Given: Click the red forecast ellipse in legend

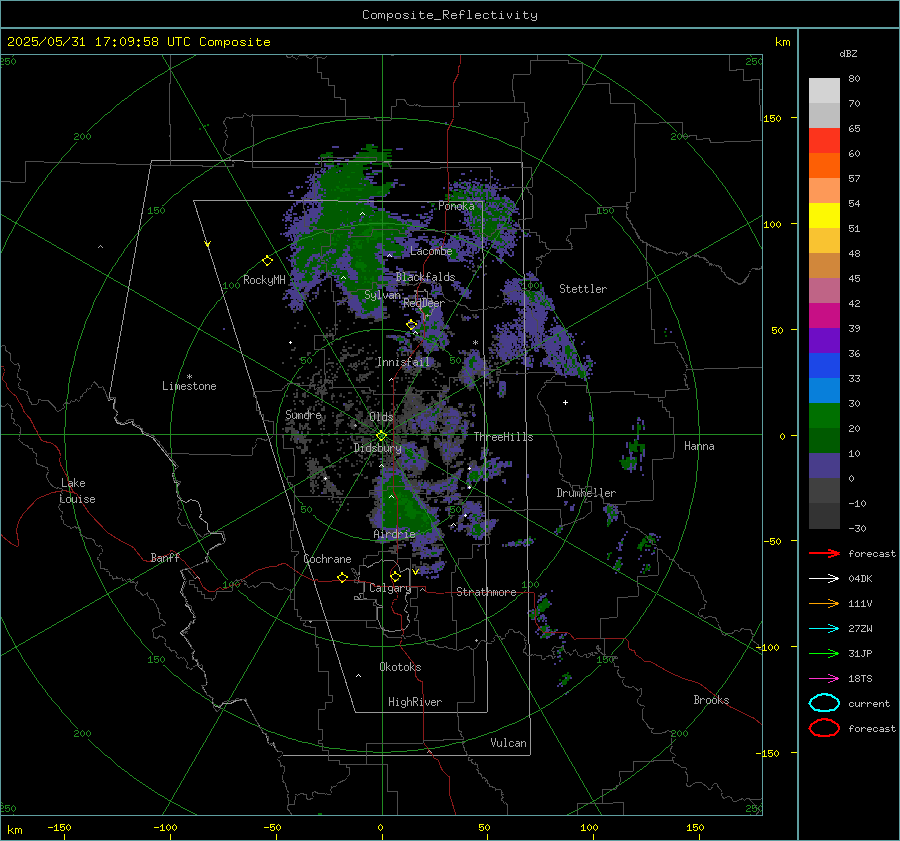Looking at the screenshot, I should pos(824,728).
